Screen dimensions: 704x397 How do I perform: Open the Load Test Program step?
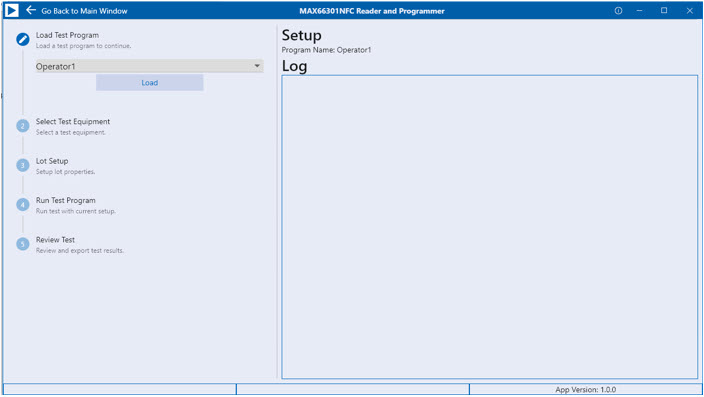coord(67,35)
